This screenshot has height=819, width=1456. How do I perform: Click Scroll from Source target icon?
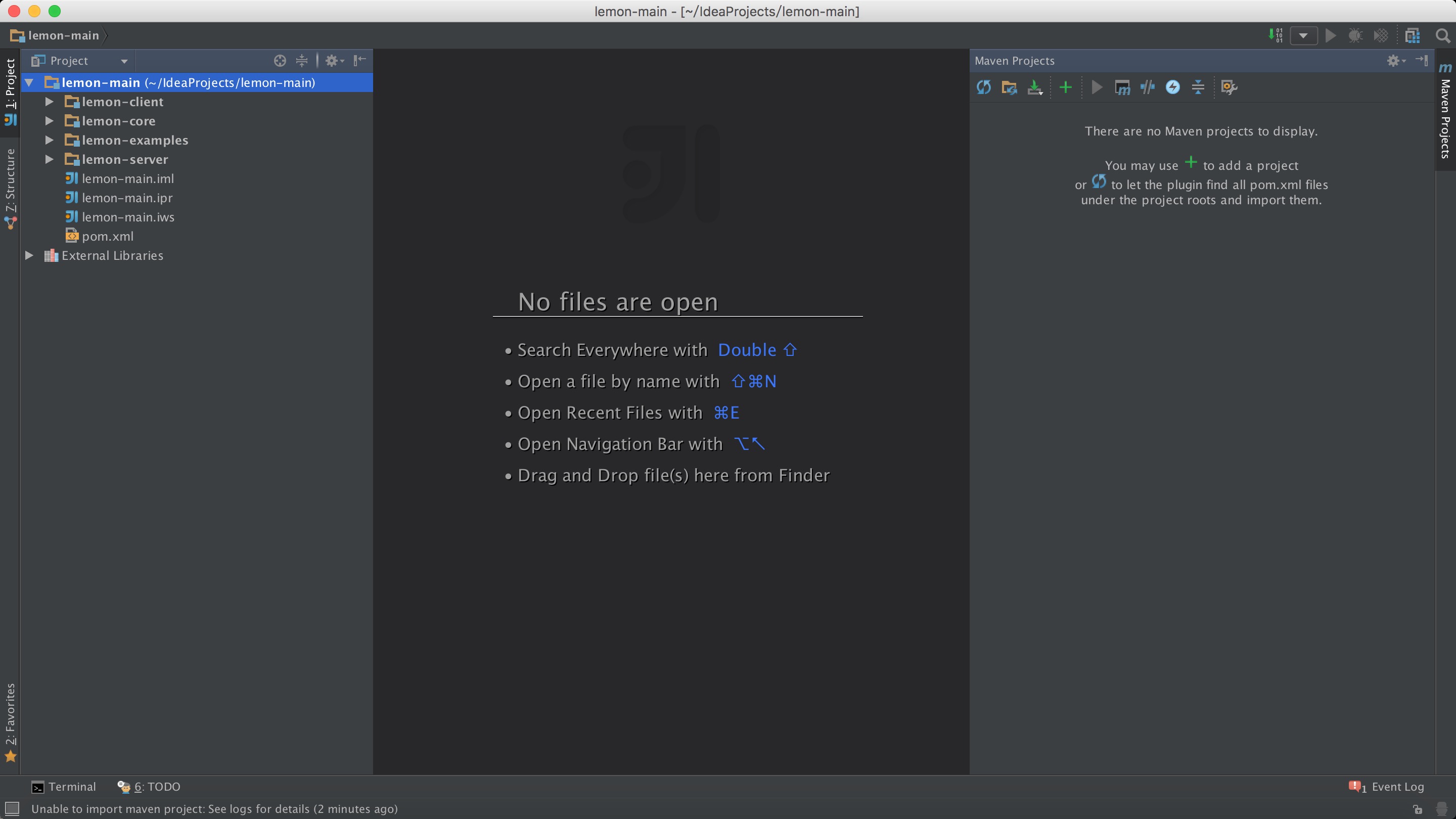click(280, 61)
